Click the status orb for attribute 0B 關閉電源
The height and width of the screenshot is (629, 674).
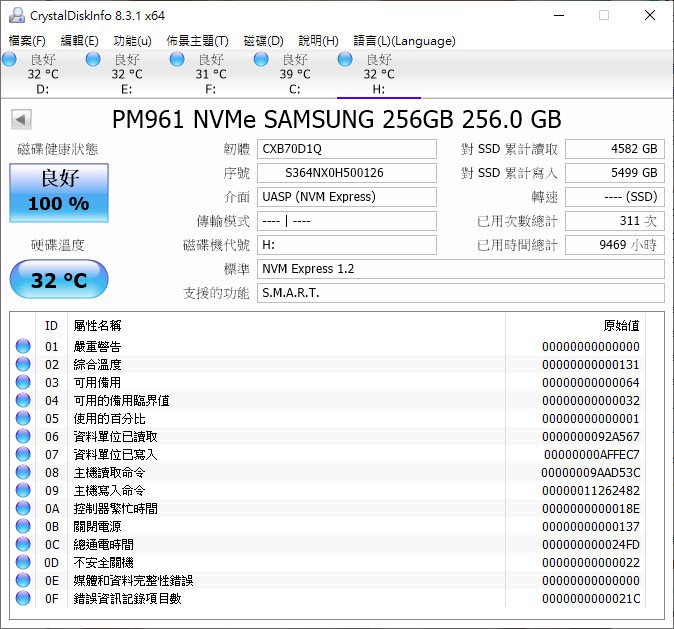23,526
